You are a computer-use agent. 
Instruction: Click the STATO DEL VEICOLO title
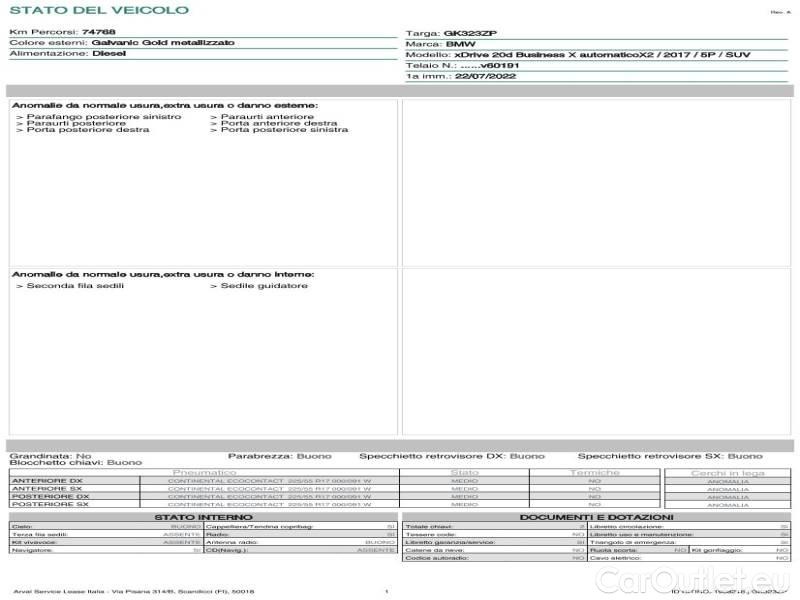pyautogui.click(x=98, y=10)
